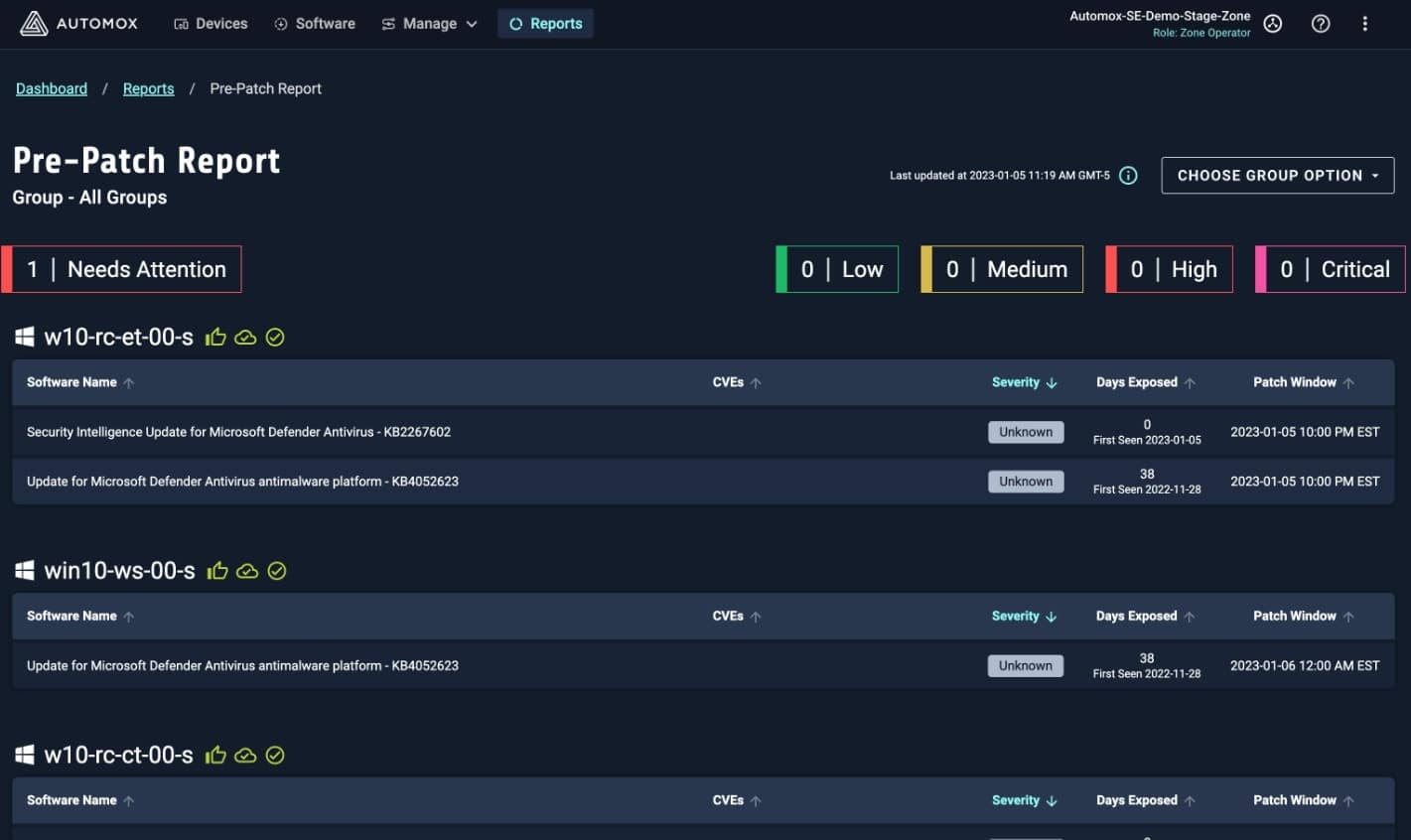Select KB4052623 row under win10-ws-00-s
Viewport: 1411px width, 840px height.
[x=703, y=665]
